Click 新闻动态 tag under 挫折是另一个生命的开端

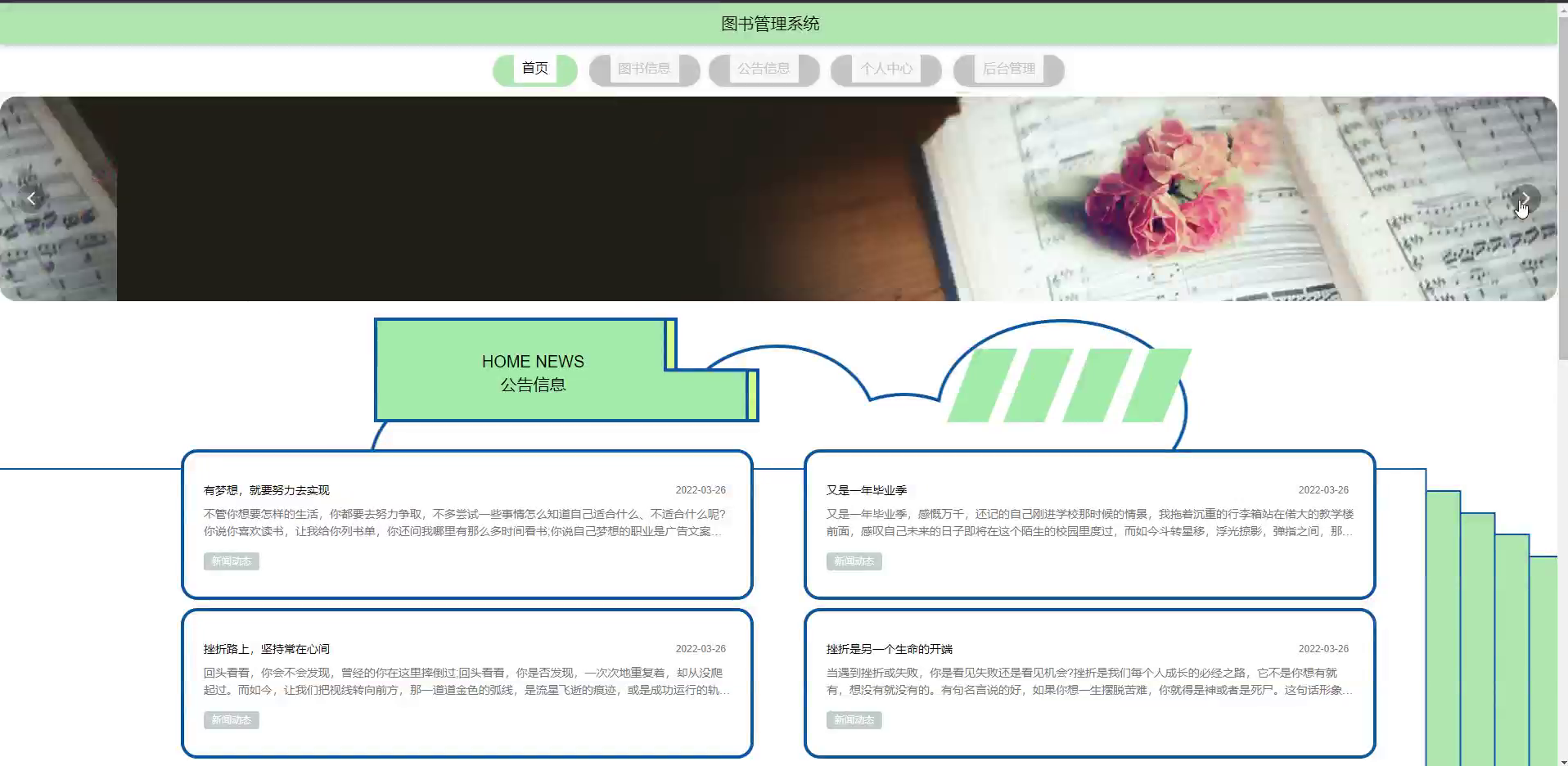click(x=854, y=720)
